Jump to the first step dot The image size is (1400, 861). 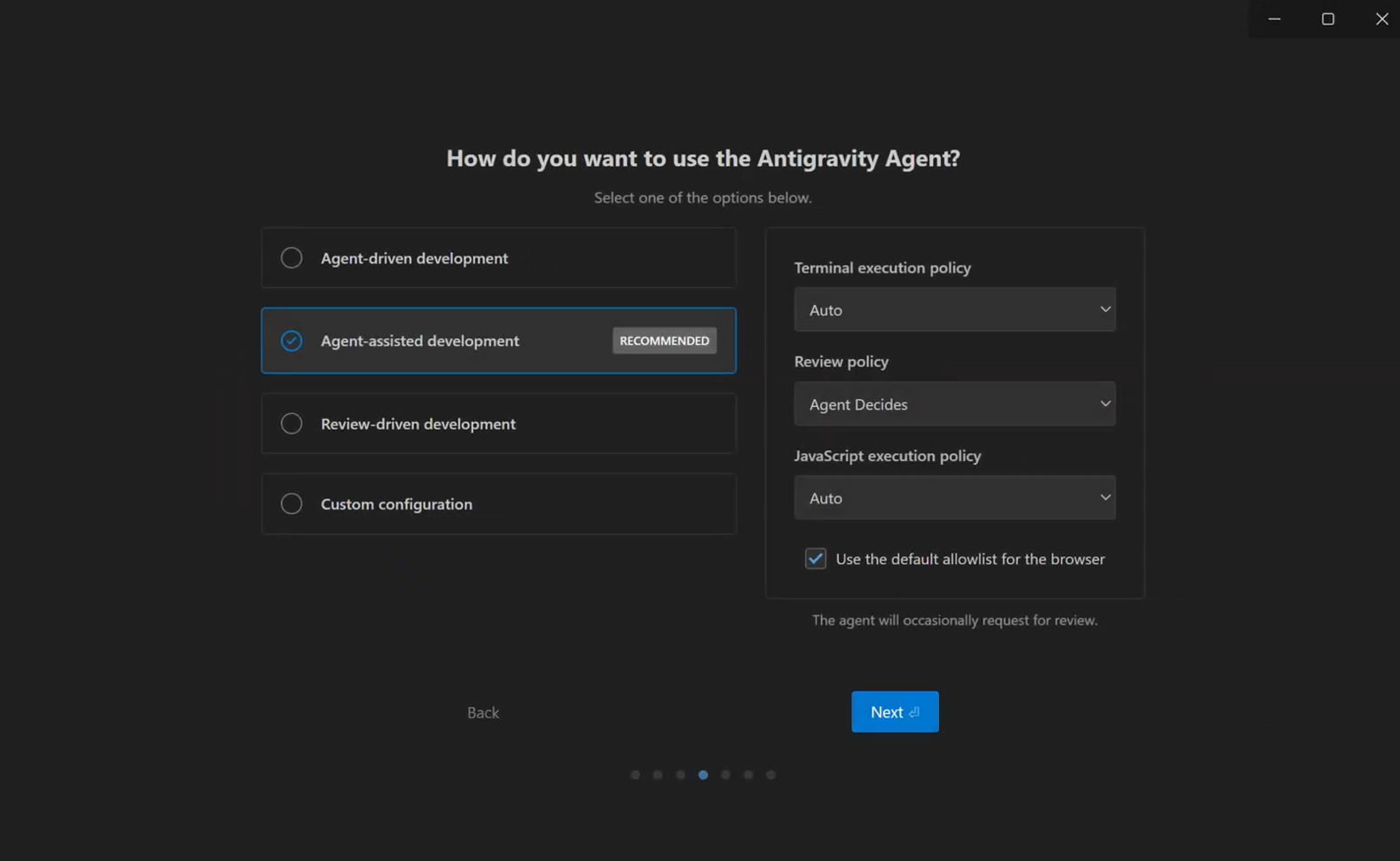[635, 775]
